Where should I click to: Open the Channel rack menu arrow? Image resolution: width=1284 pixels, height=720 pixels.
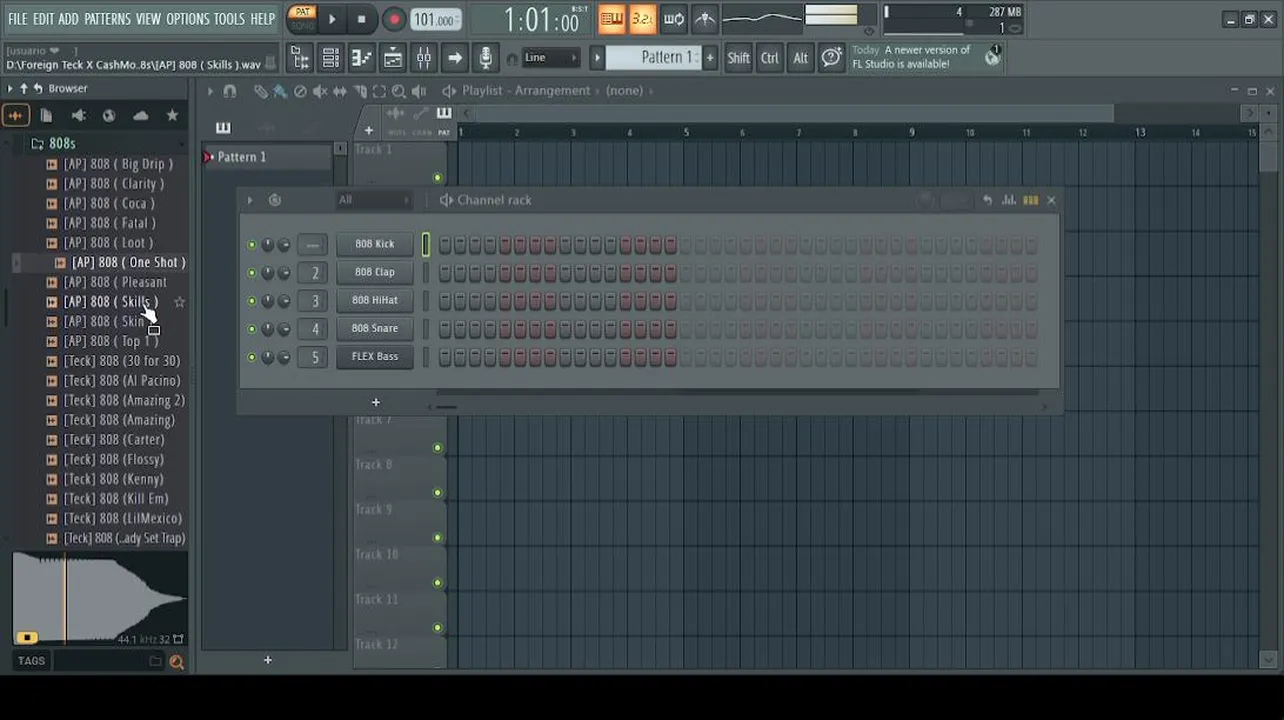[250, 200]
